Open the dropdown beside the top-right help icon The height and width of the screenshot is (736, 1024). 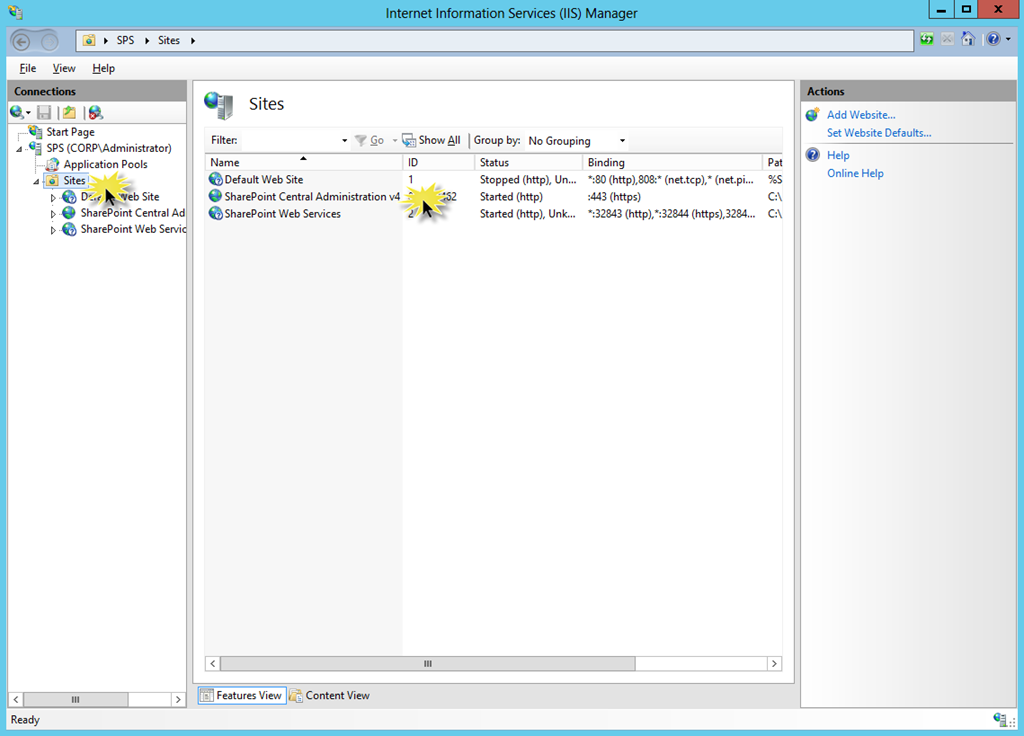[x=1008, y=39]
